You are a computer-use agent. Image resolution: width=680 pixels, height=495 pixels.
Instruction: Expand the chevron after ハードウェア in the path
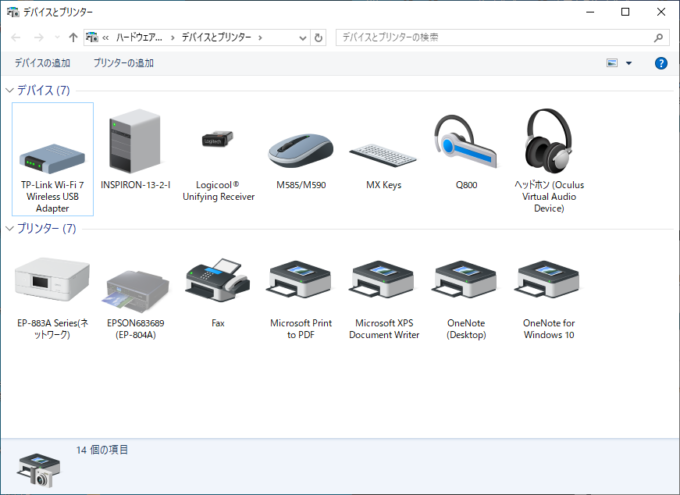pyautogui.click(x=173, y=38)
